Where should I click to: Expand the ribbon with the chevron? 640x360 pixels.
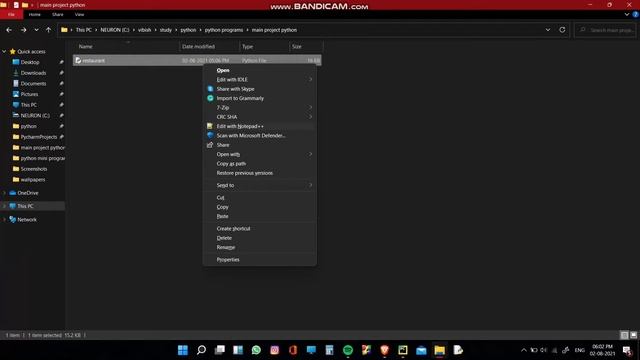point(627,14)
